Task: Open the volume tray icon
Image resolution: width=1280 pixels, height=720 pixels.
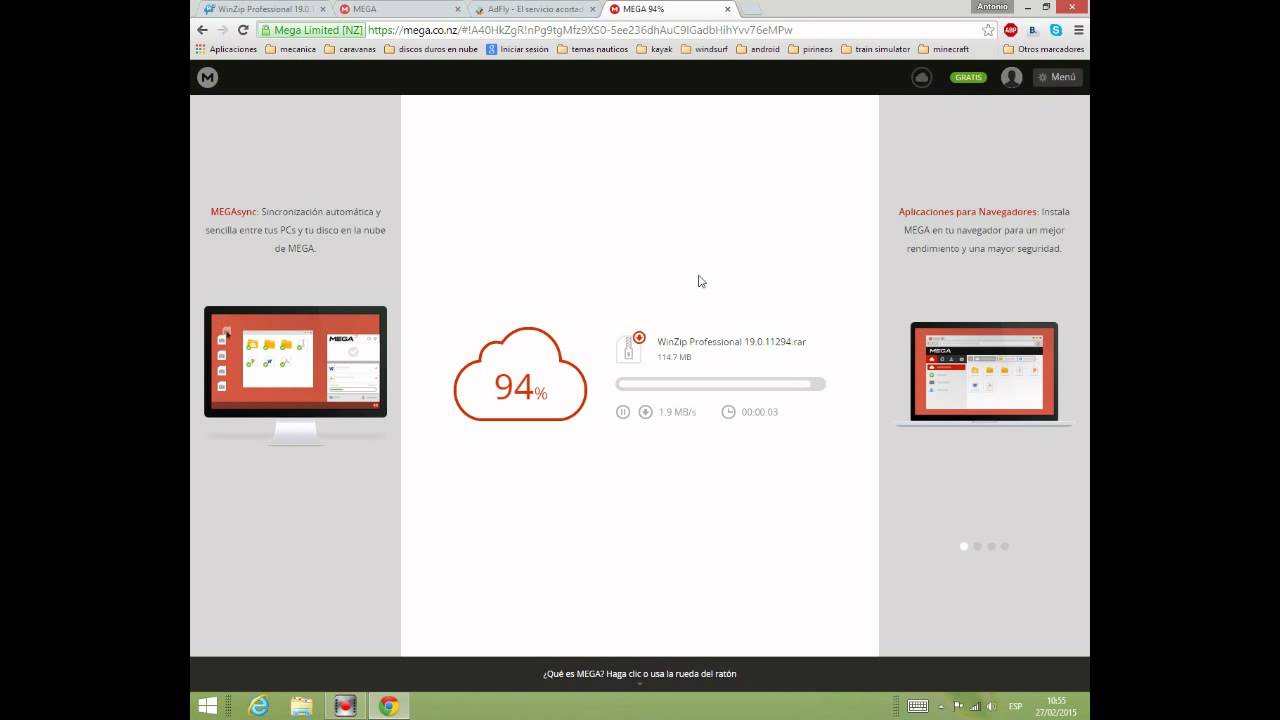Action: 989,706
